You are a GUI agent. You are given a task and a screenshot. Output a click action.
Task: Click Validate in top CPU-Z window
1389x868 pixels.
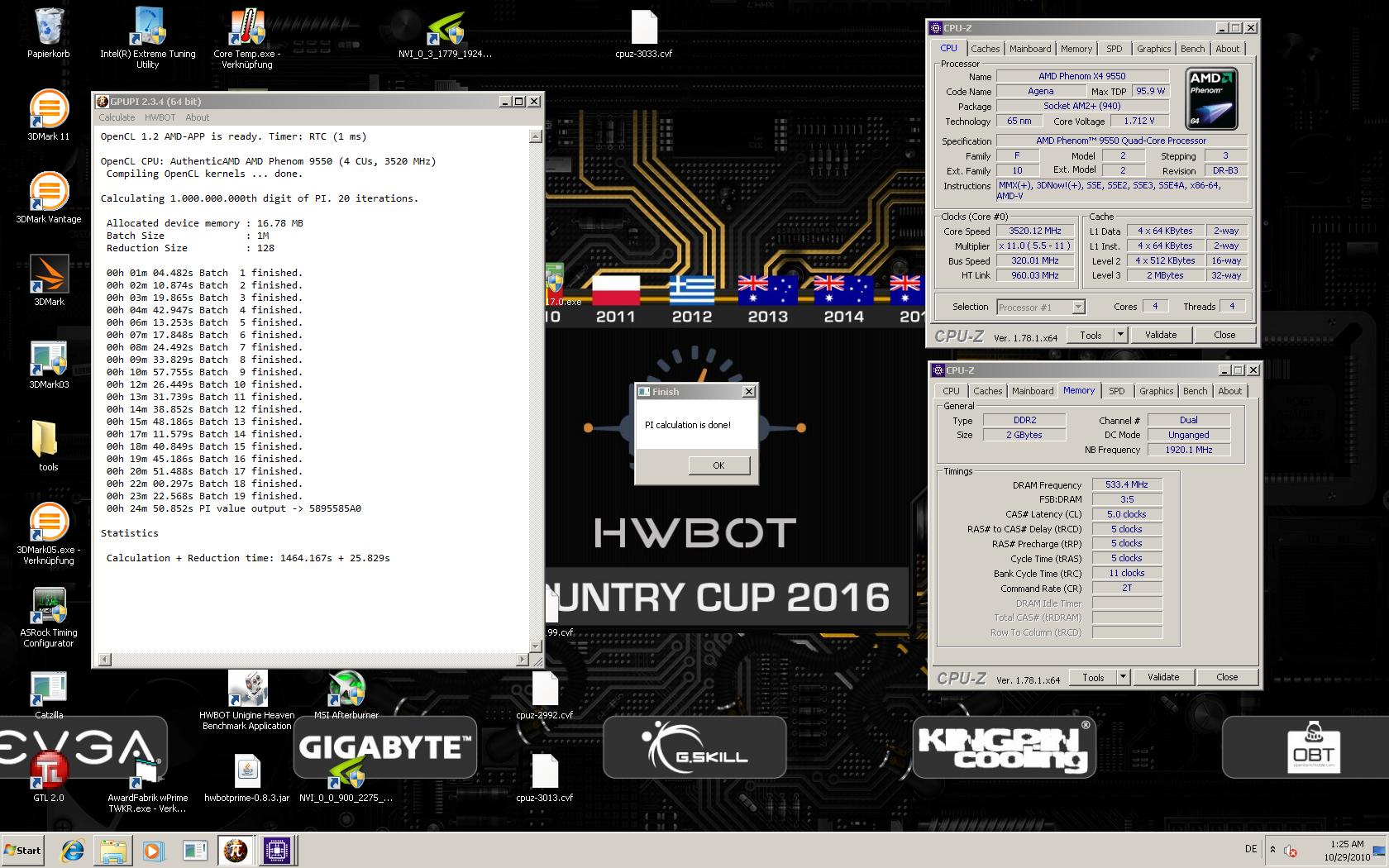point(1160,335)
